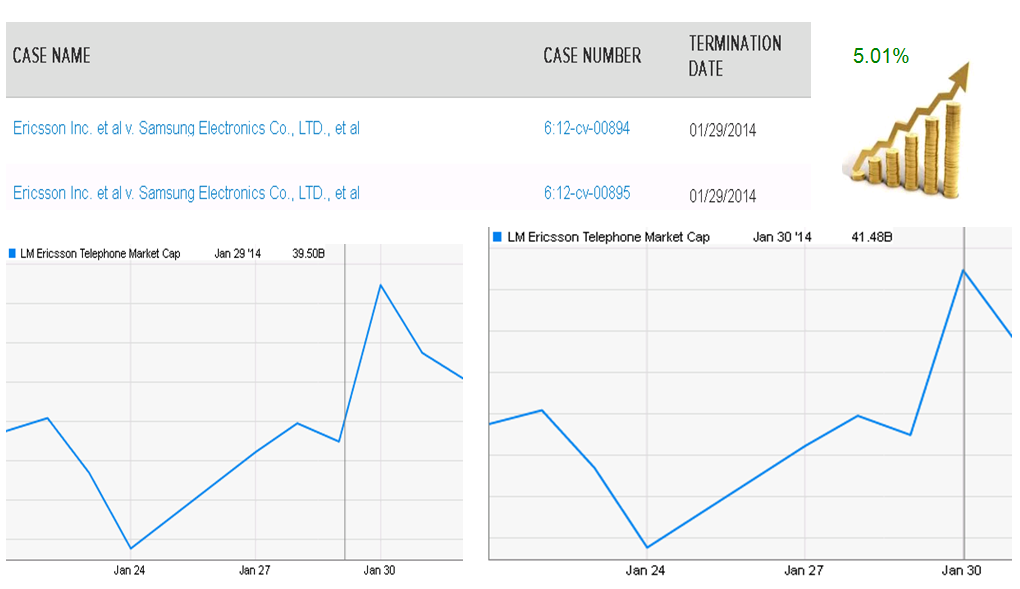
Task: Click the Jan 29 '14 date label
Action: pyautogui.click(x=237, y=254)
